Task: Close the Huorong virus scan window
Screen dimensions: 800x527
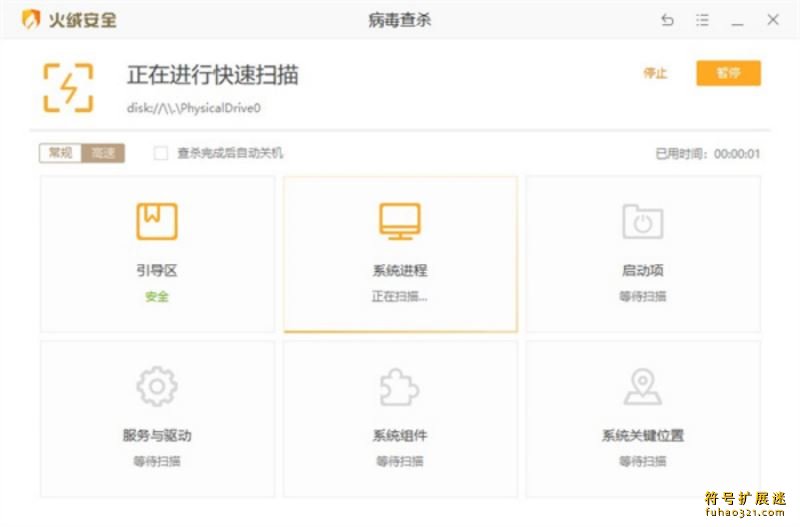Action: (x=773, y=20)
